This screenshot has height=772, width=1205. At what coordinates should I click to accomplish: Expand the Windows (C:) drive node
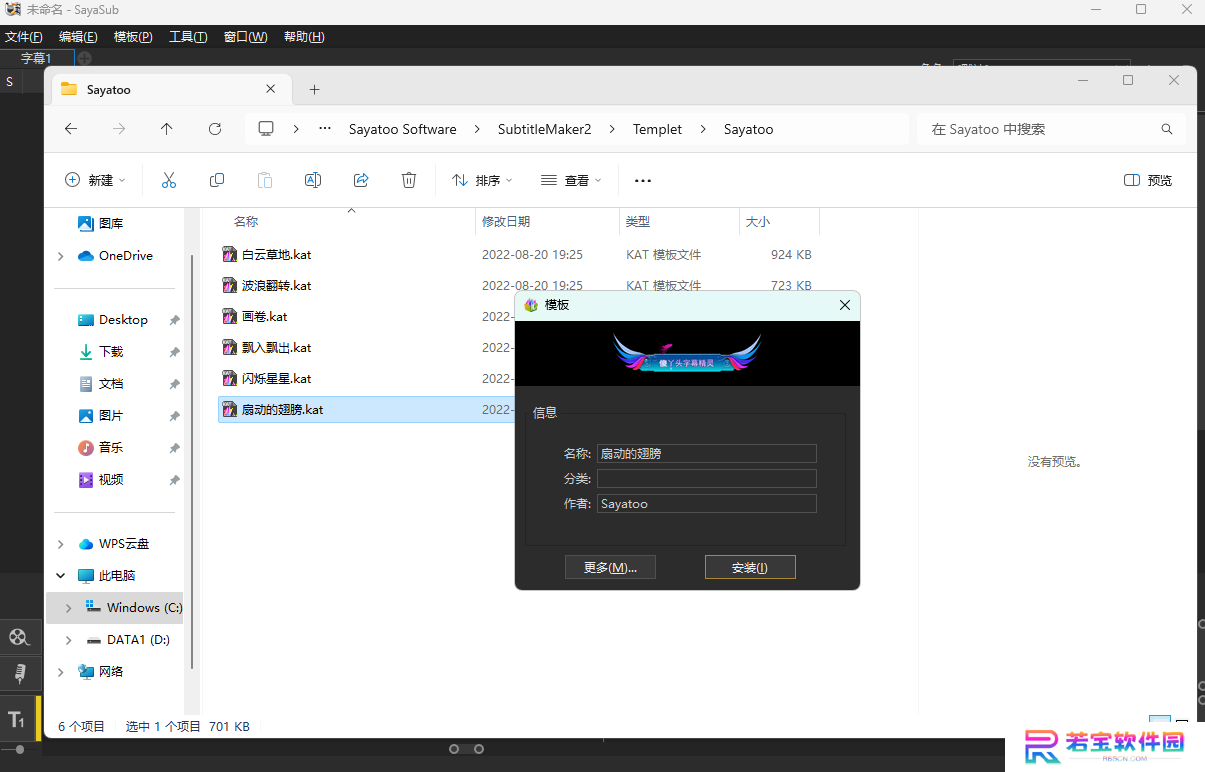[69, 608]
